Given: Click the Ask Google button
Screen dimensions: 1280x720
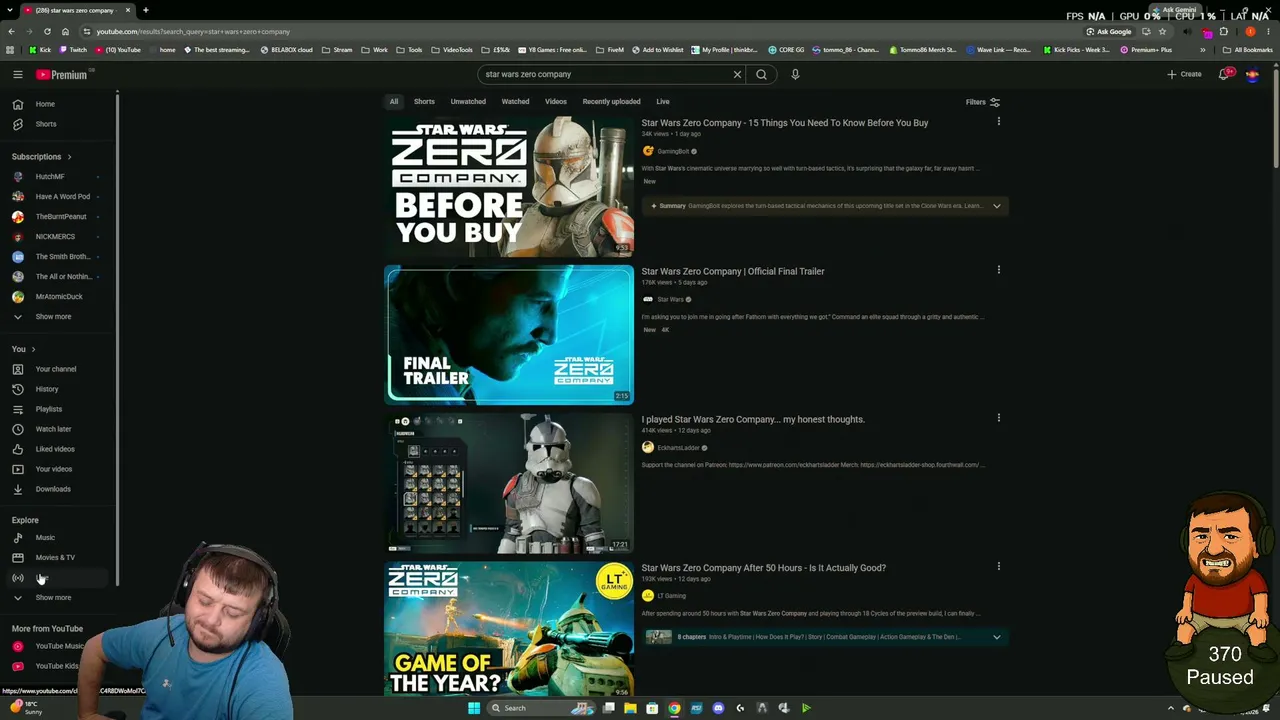Looking at the screenshot, I should coord(1109,31).
